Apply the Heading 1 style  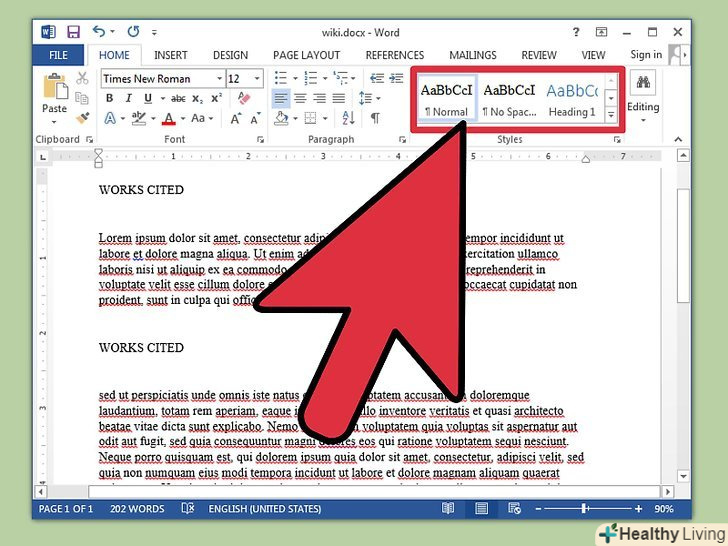[572, 99]
